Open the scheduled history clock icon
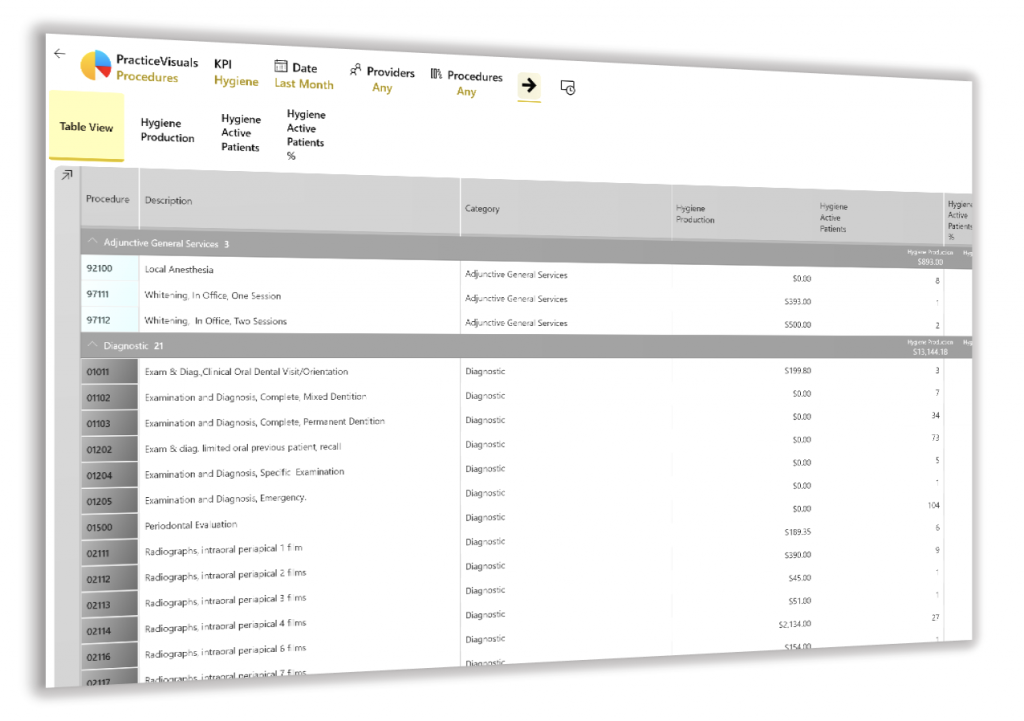This screenshot has height=721, width=1024. 567,88
